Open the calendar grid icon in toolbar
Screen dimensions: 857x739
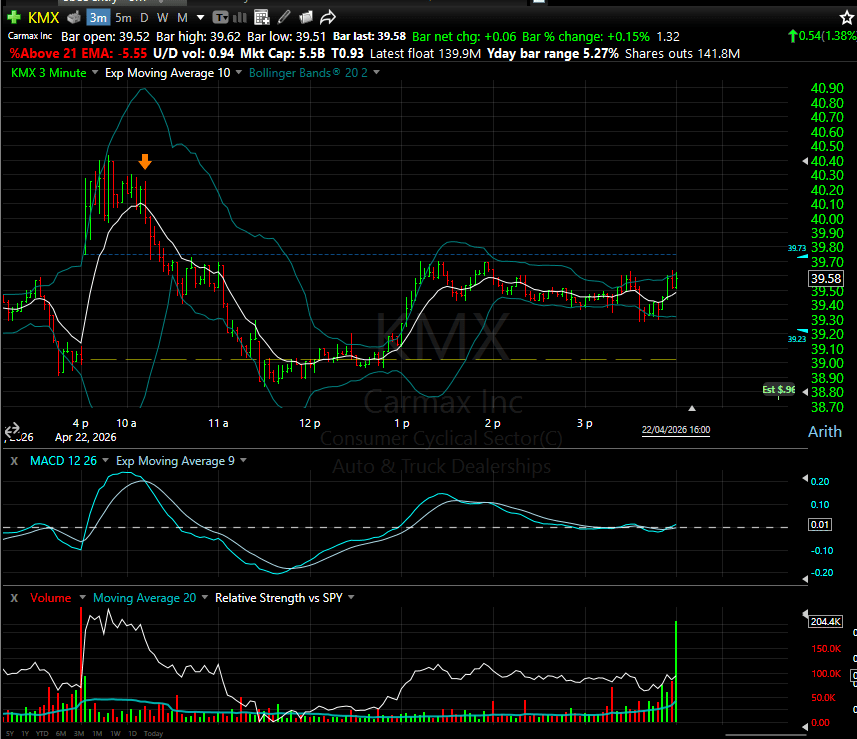261,17
